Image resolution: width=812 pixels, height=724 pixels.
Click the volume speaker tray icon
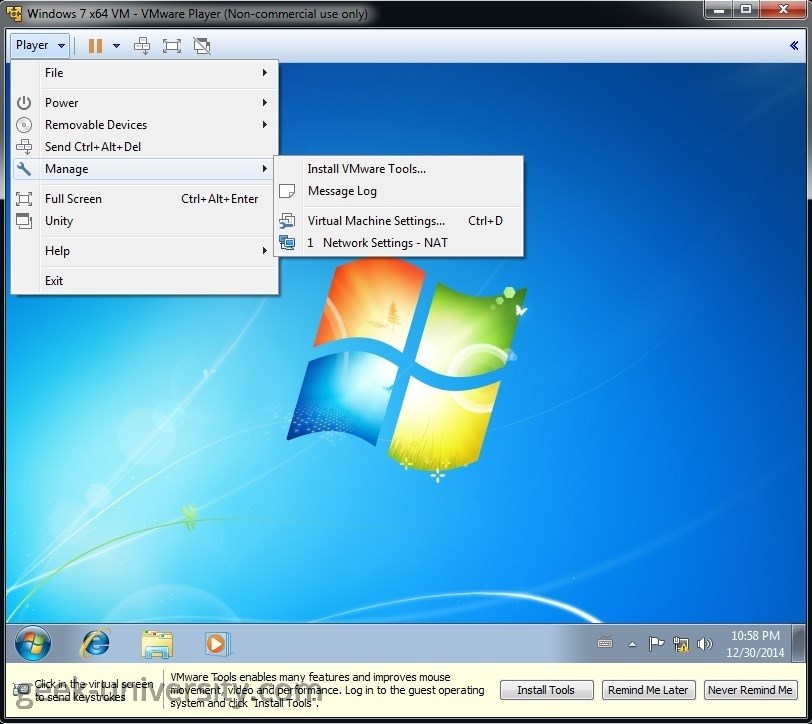(x=704, y=644)
